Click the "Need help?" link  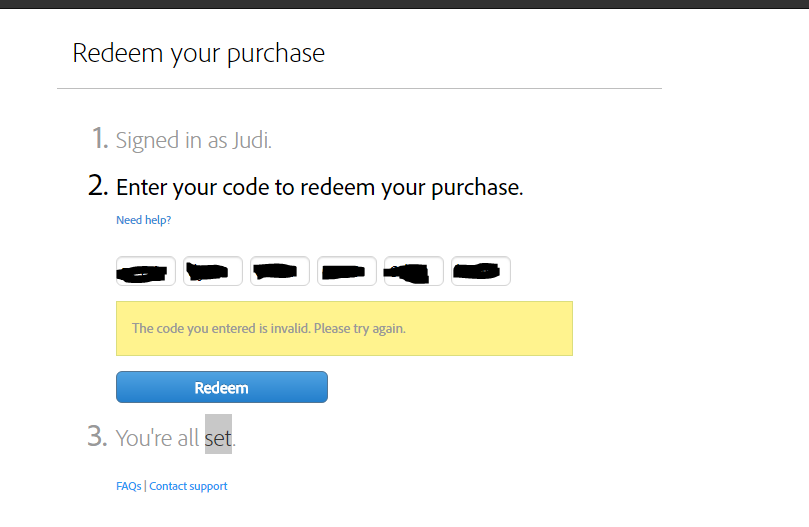[x=143, y=220]
